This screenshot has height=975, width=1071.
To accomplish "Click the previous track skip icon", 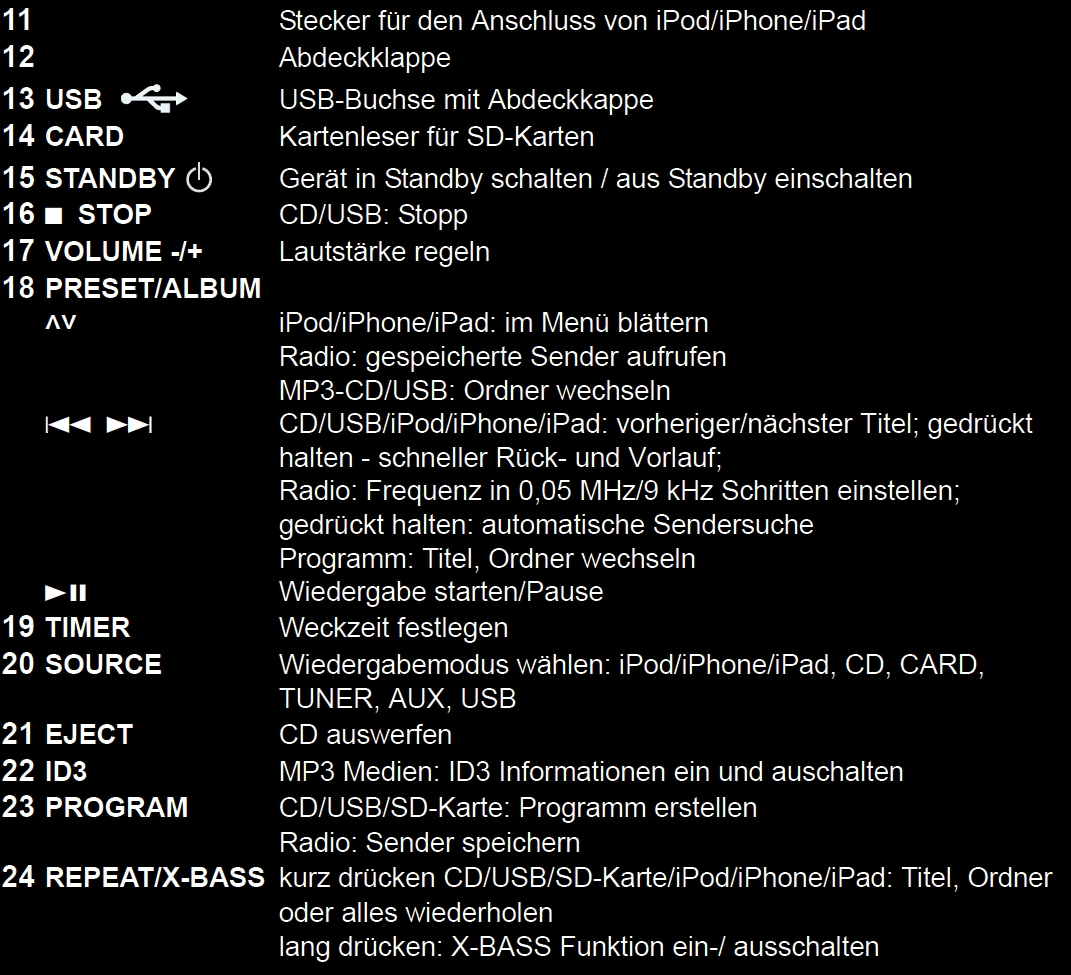I will pos(68,425).
